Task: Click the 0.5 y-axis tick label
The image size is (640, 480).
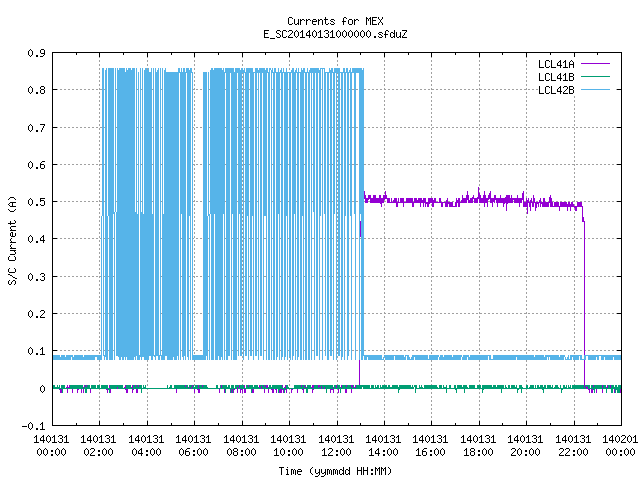Action: tap(36, 202)
